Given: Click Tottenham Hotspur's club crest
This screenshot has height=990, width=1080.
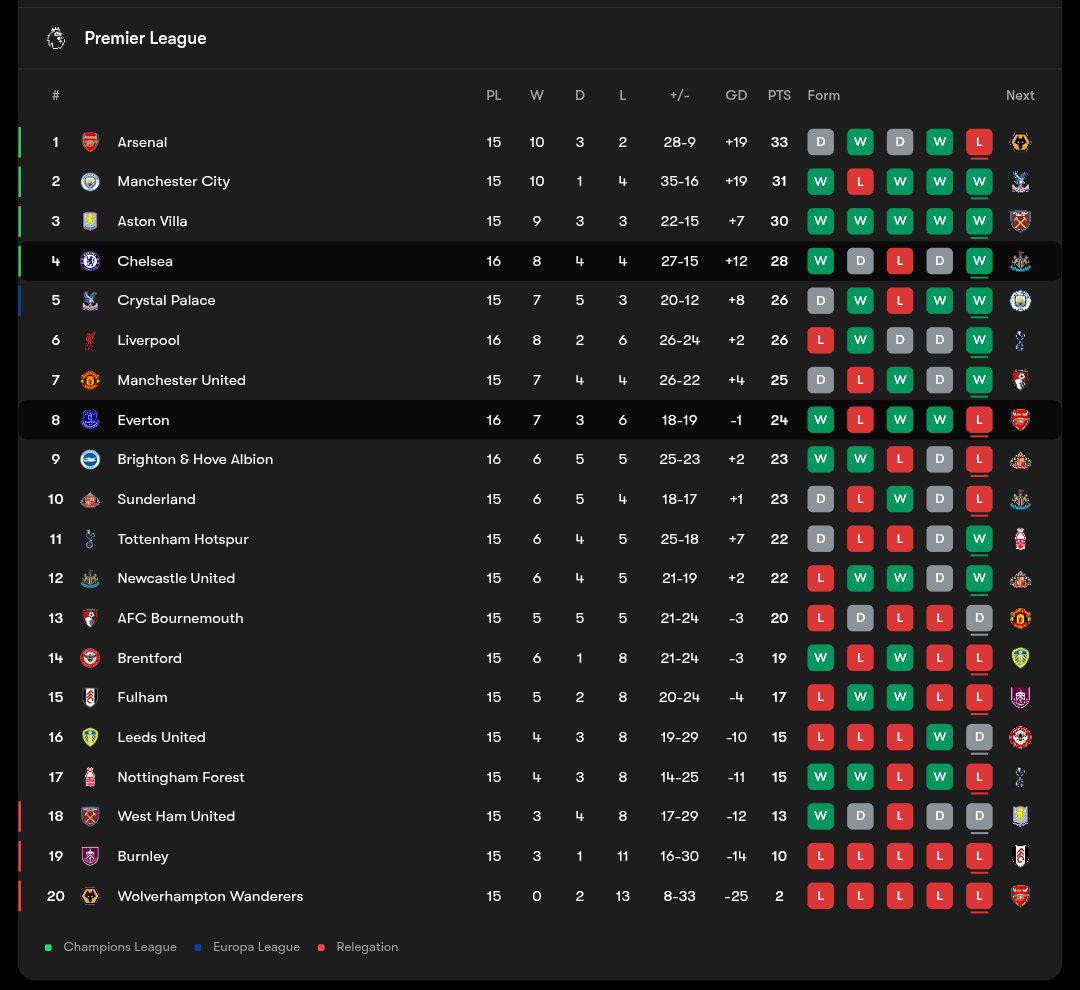Looking at the screenshot, I should pyautogui.click(x=90, y=539).
